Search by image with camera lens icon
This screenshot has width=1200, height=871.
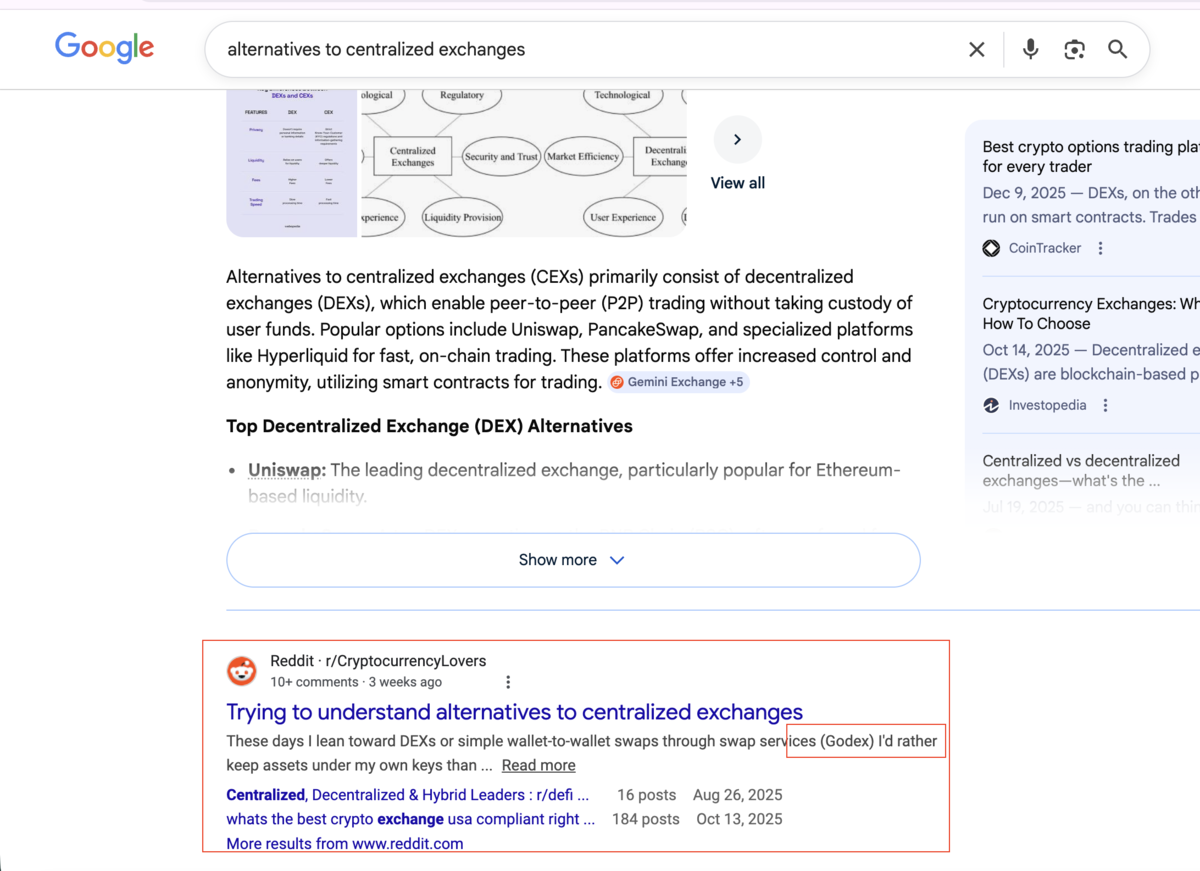point(1074,49)
